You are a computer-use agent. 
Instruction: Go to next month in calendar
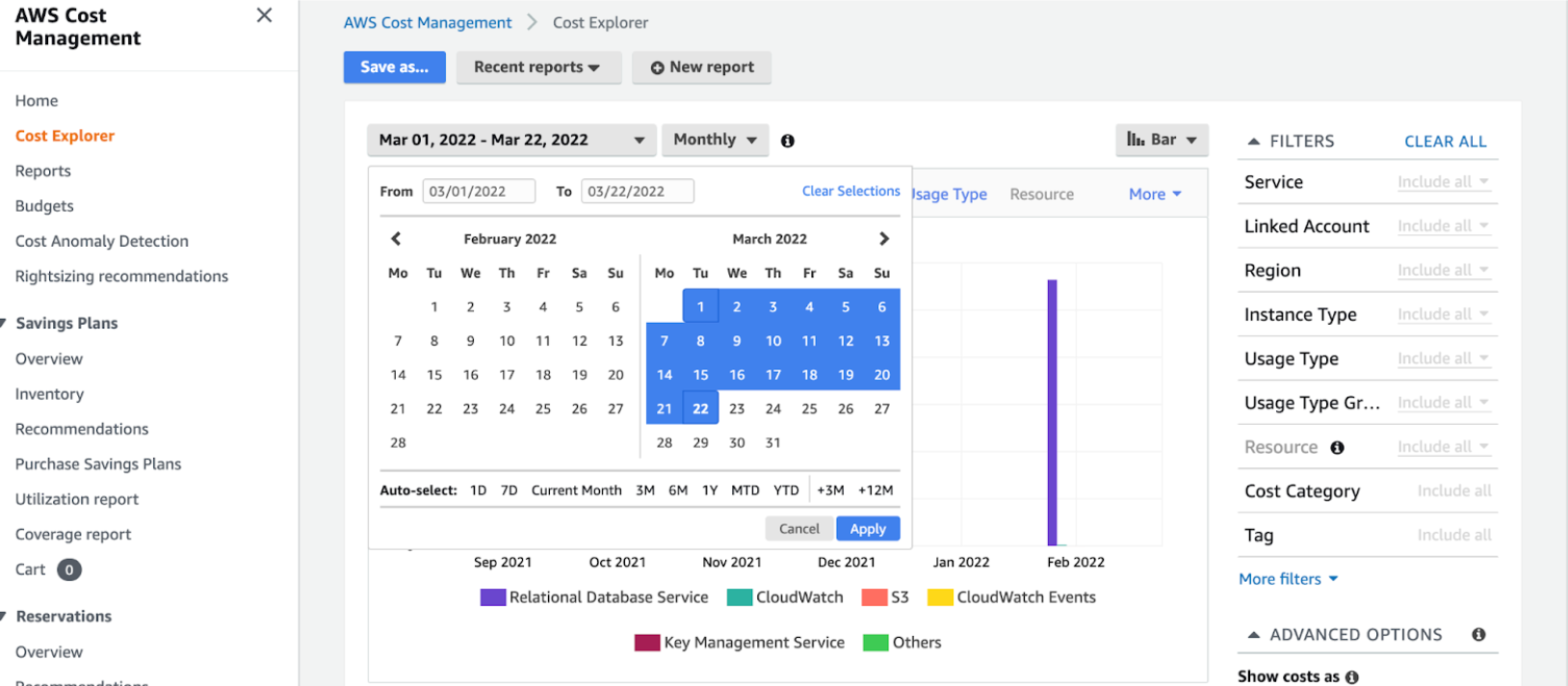[884, 239]
